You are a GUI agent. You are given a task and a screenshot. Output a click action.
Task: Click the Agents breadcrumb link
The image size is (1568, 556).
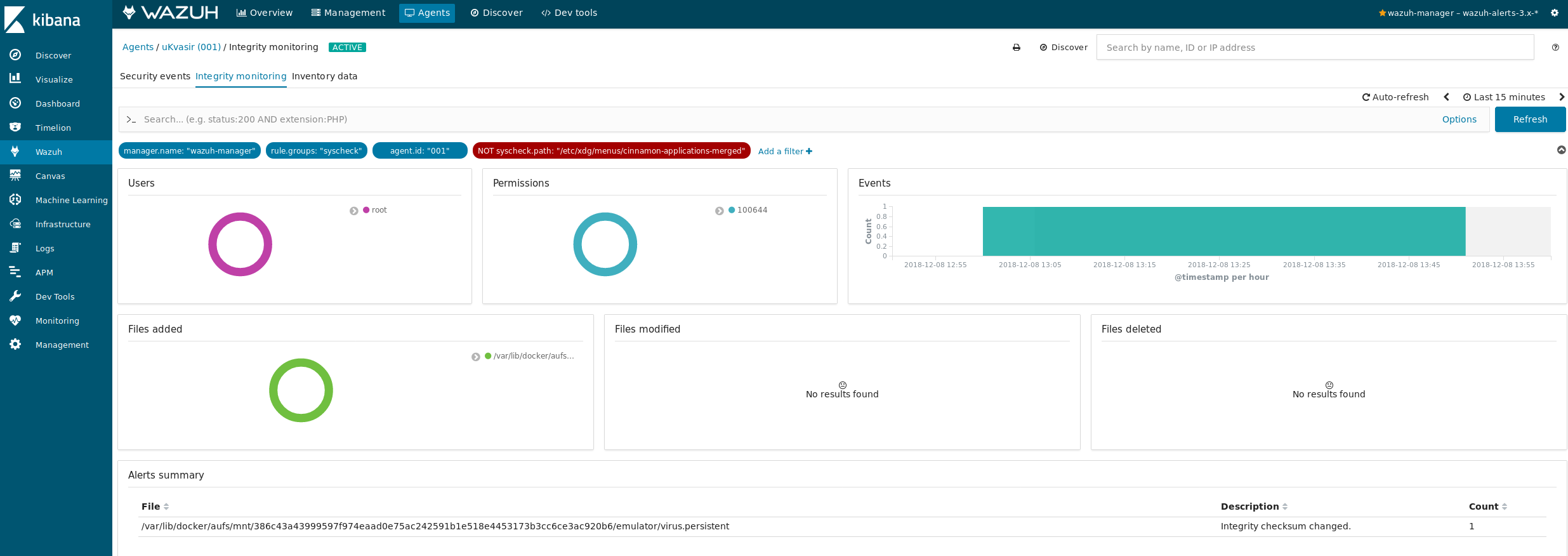(138, 47)
